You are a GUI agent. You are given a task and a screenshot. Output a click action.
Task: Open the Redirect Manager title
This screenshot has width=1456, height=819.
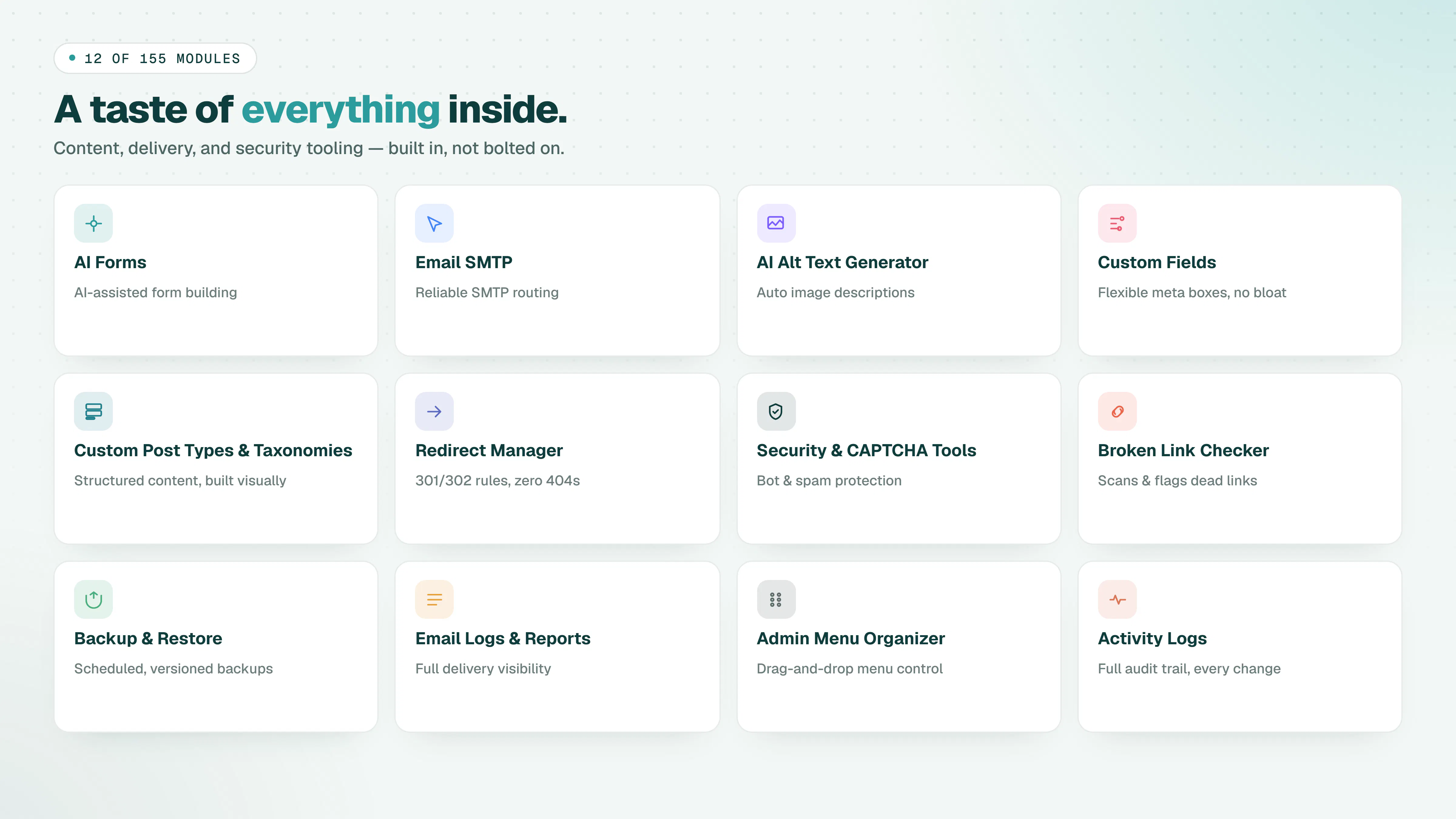(x=489, y=450)
